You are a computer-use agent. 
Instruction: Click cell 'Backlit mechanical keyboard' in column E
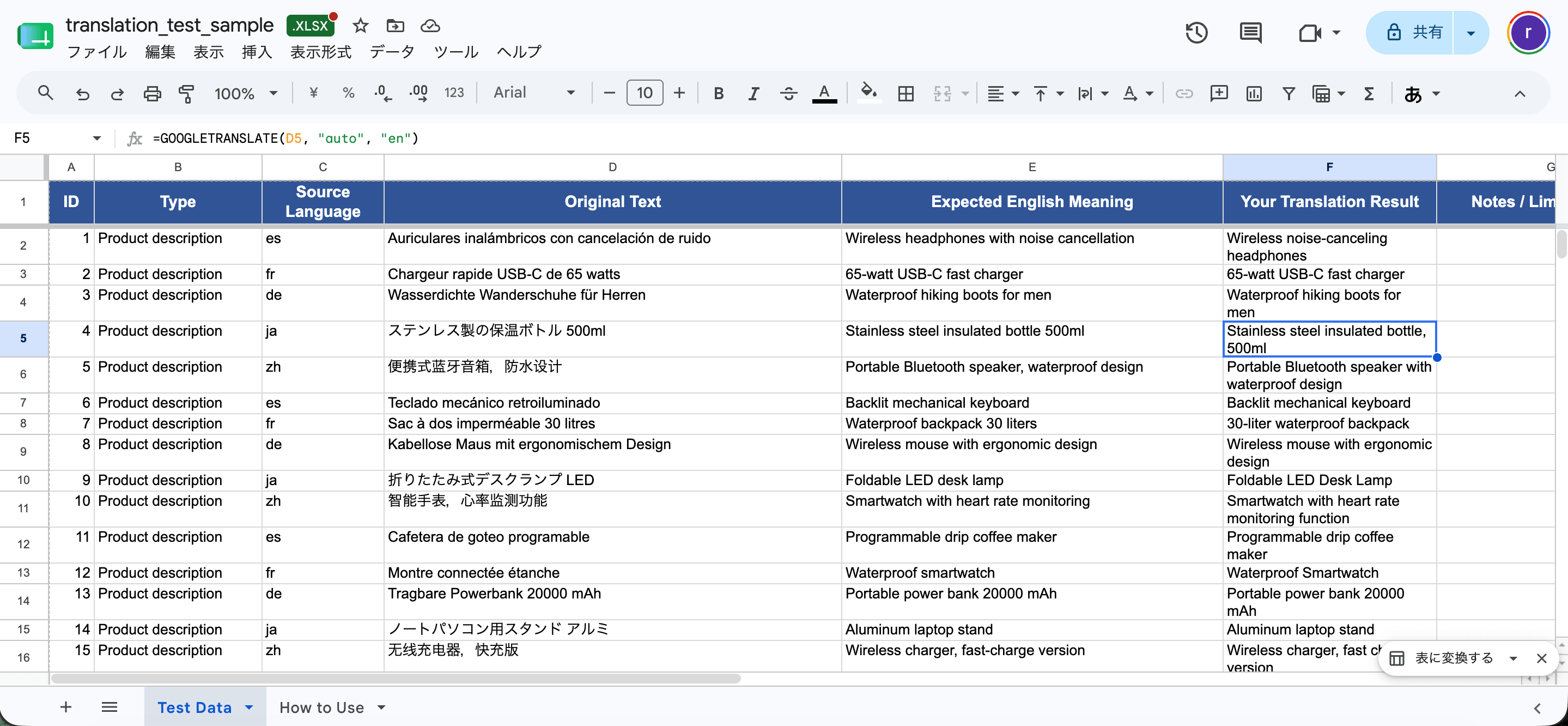1032,403
